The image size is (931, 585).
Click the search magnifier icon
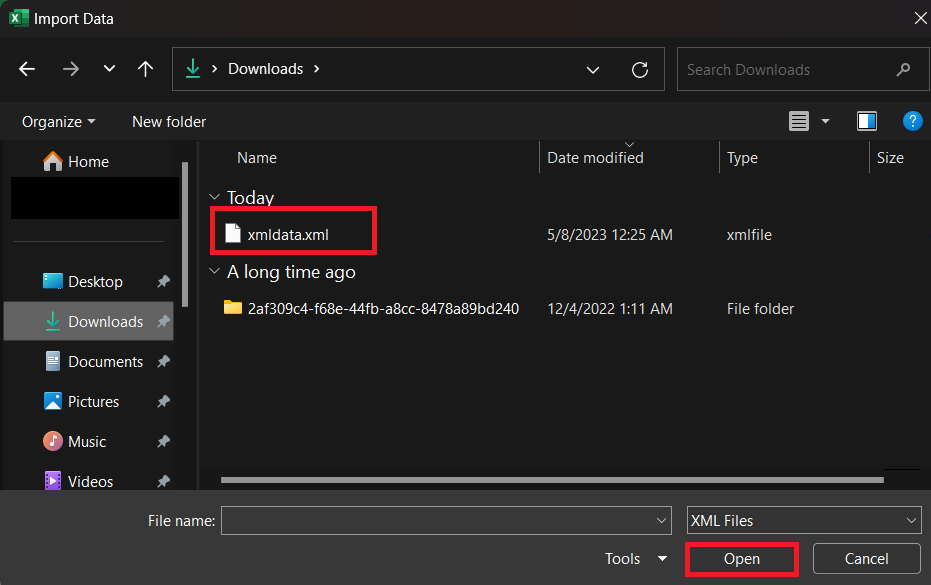click(x=903, y=69)
